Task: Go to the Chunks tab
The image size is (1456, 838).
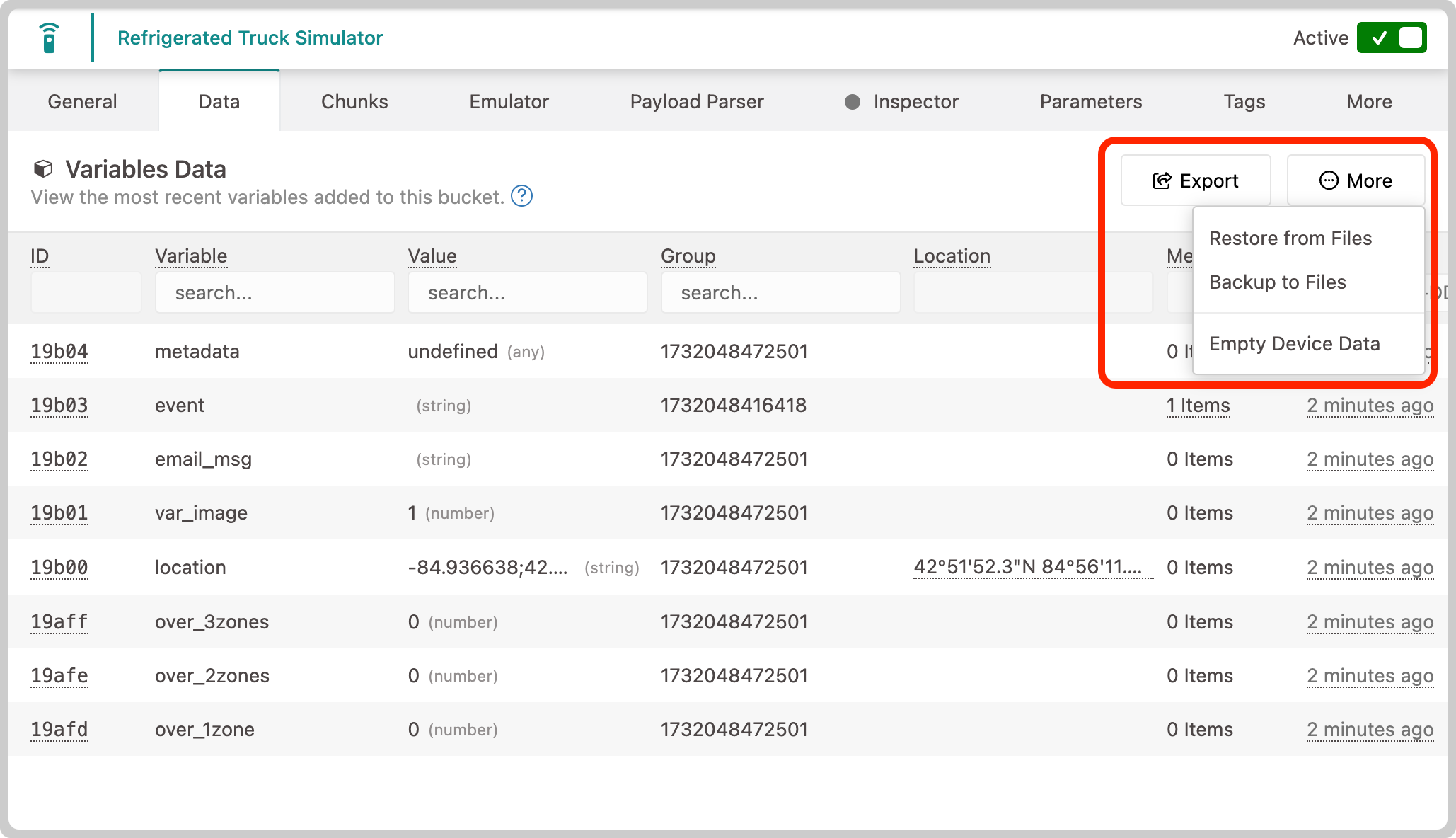Action: 354,102
